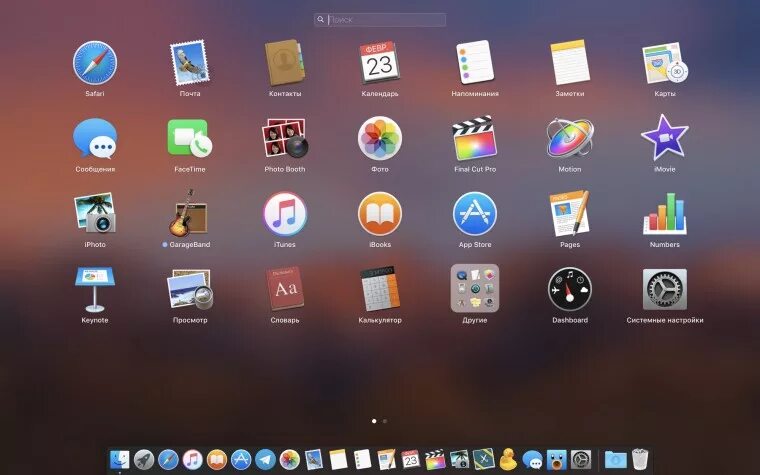This screenshot has height=475, width=760.
Task: Launch Сообщения from the Launchpad grid
Action: (x=95, y=139)
